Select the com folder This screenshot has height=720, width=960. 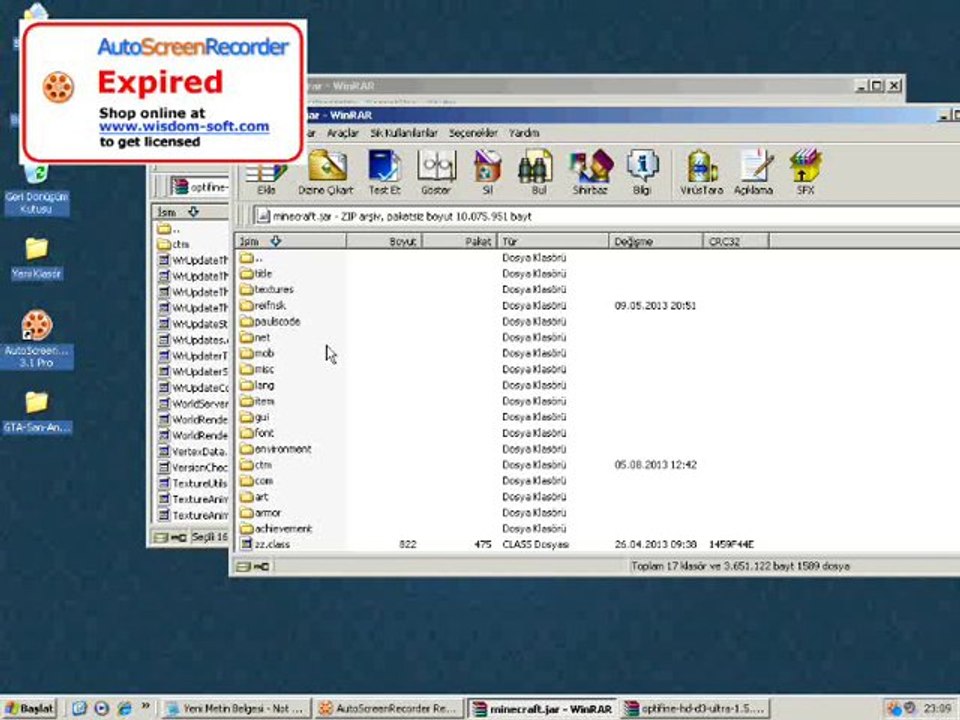click(x=257, y=481)
